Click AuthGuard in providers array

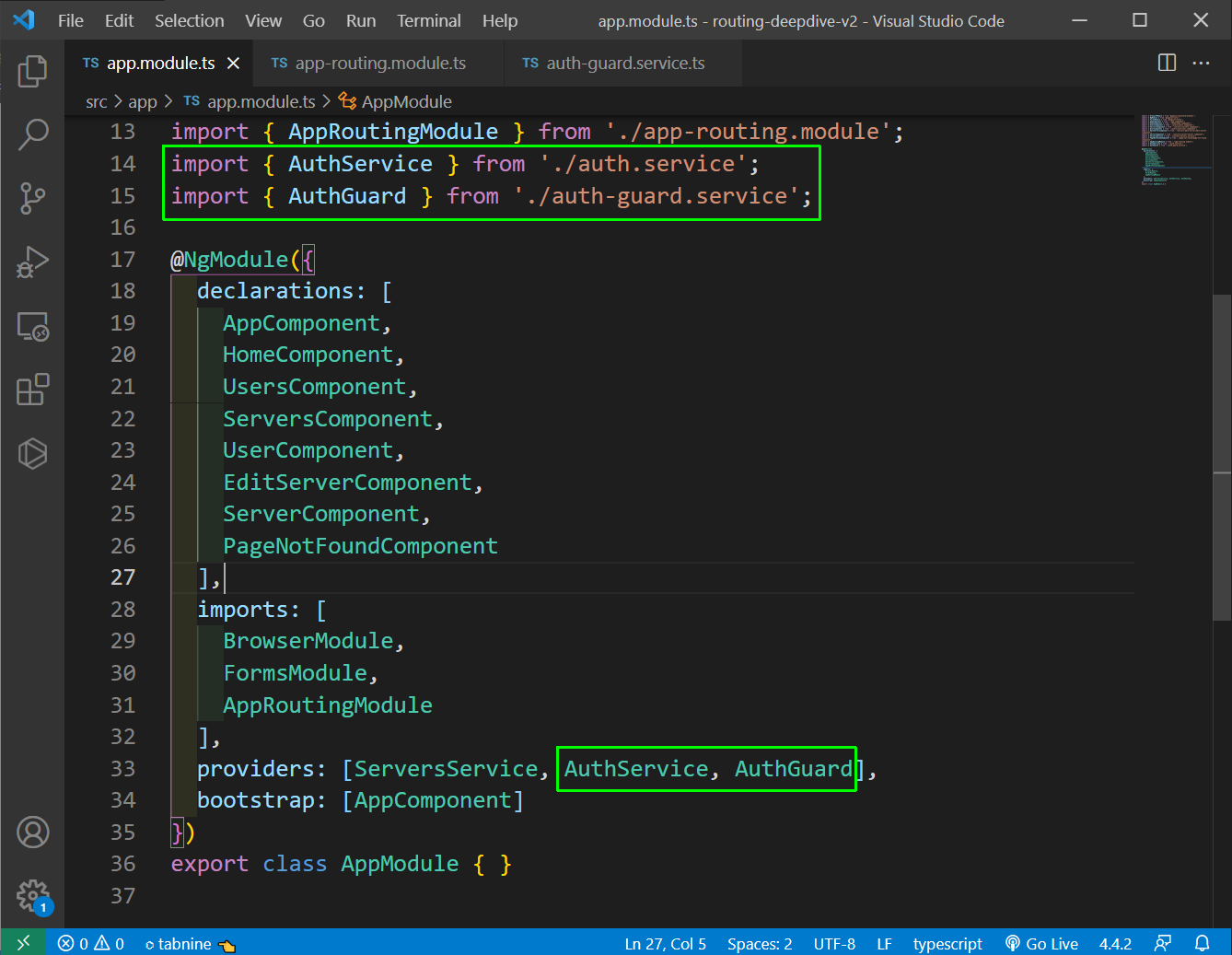(793, 769)
